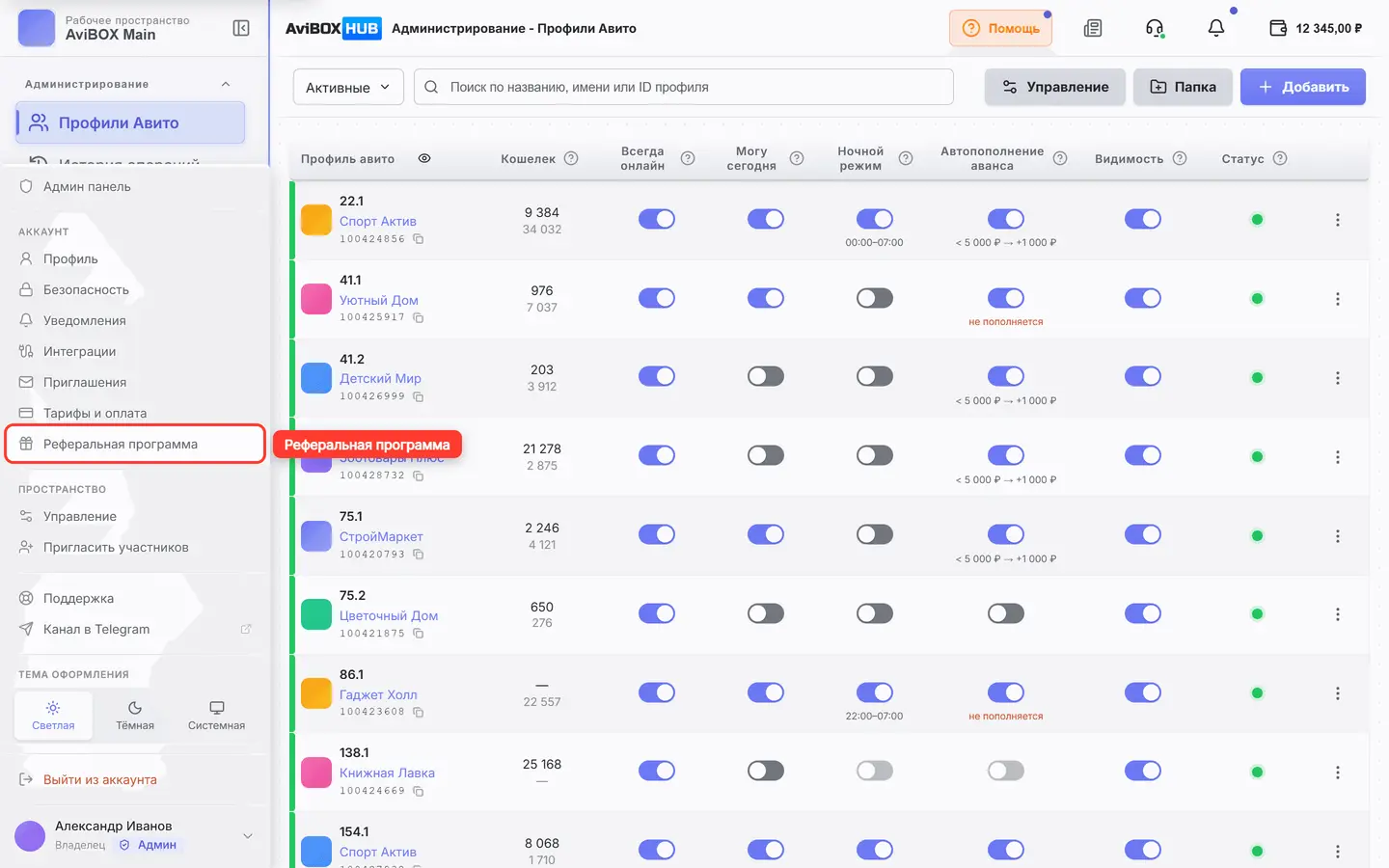This screenshot has height=868, width=1389.
Task: Open the Ночной режим help icon
Action: coord(906,158)
